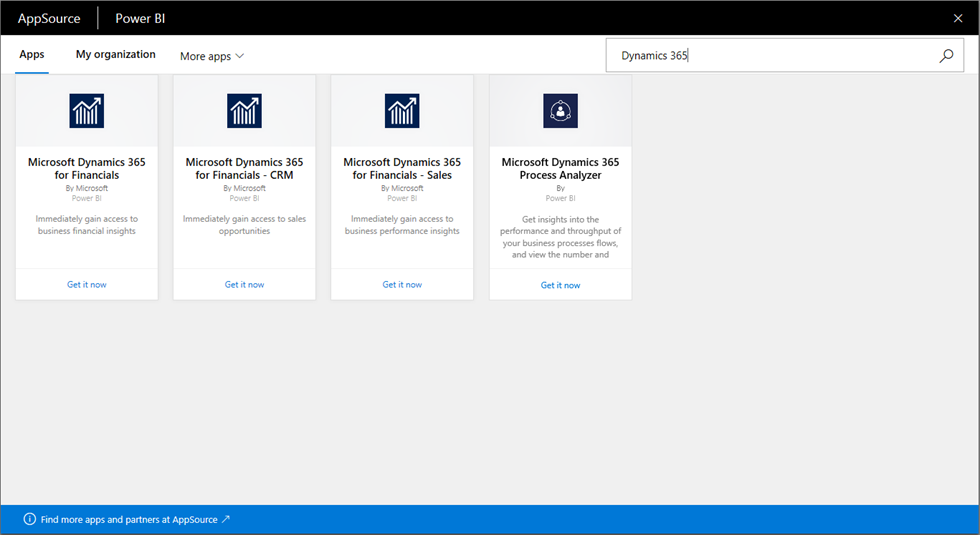Click the Process Analyzer app icon
The width and height of the screenshot is (980, 535).
click(560, 111)
